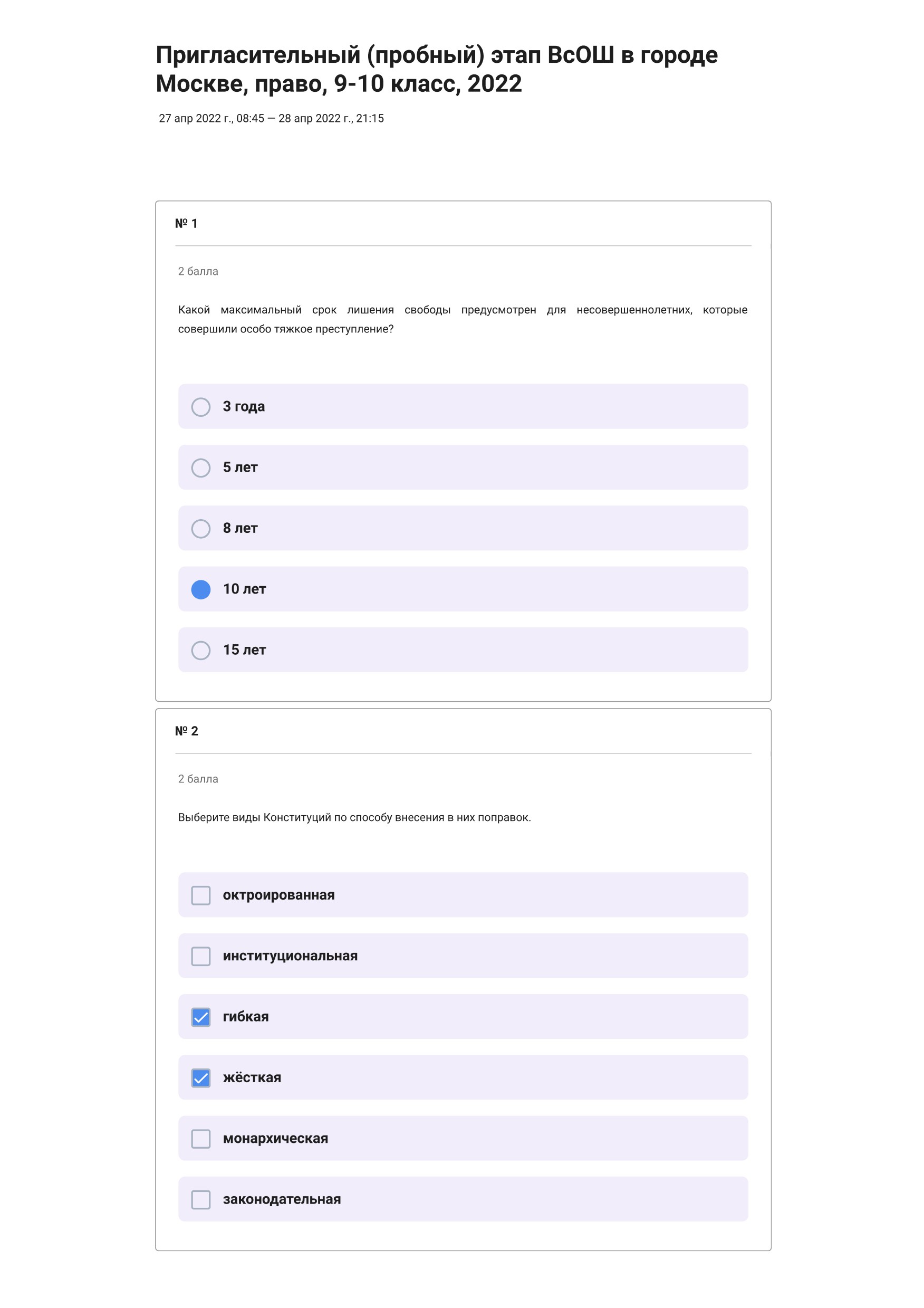Click the '2 балла' label in question one

(x=198, y=271)
